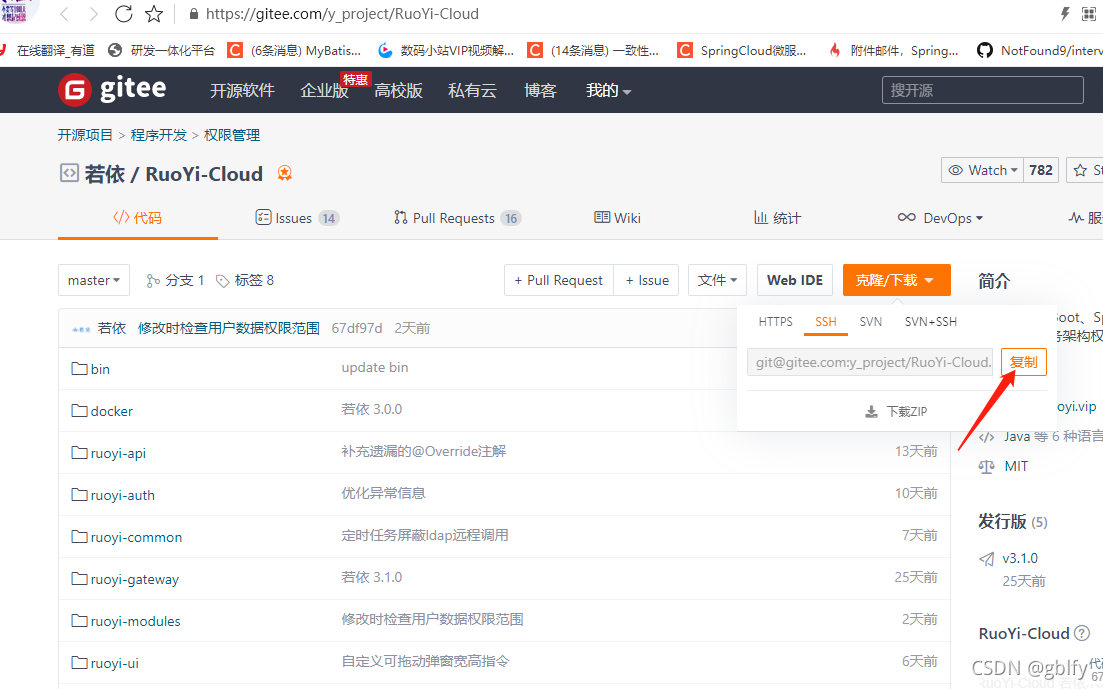Click the lock icon in address bar
Screen dimensions: 1103x689
coord(194,14)
